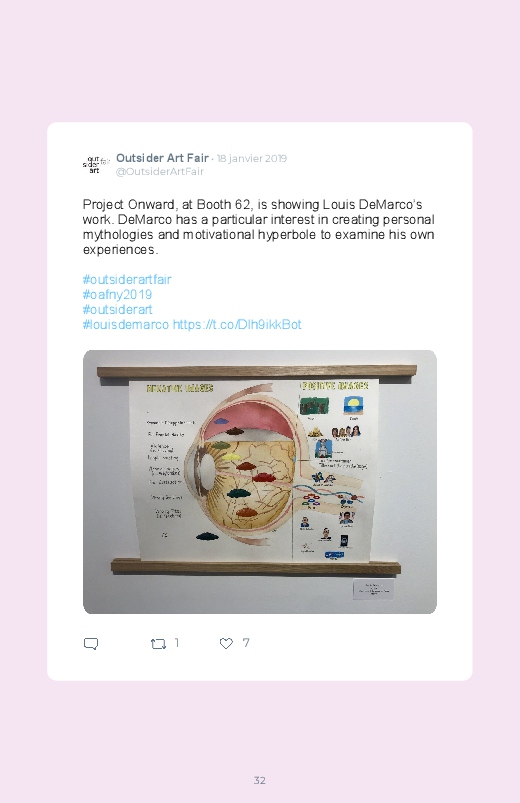Visit the https://t.co/DIh9ikkBot link
520x803 pixels.
237,325
